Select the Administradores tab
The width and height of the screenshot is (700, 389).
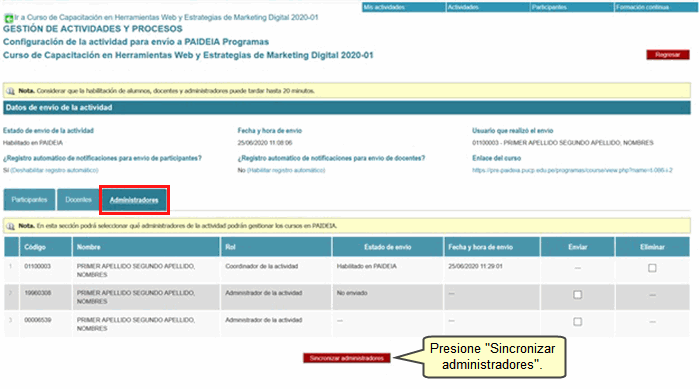click(134, 200)
